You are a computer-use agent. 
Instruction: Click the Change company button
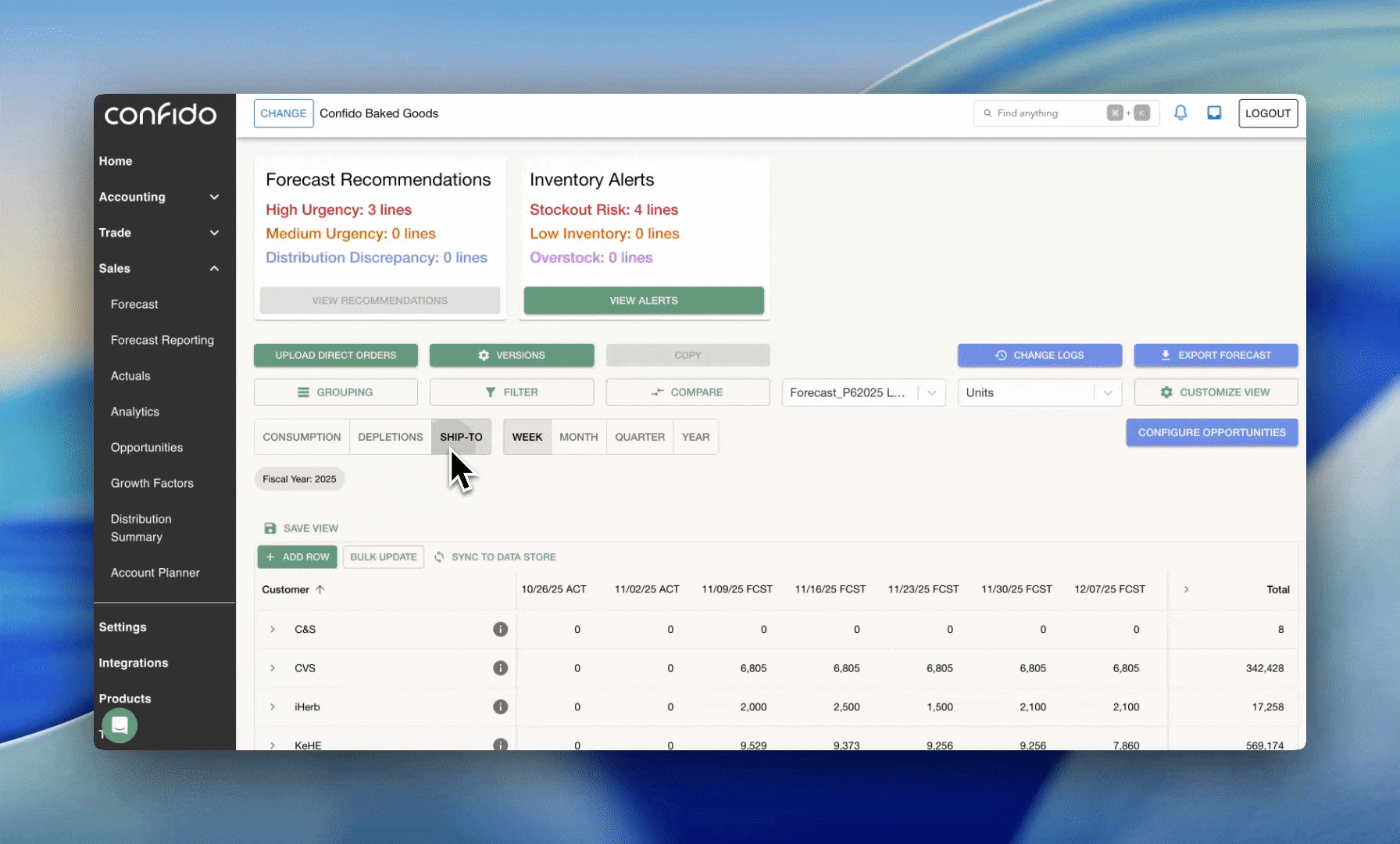click(x=284, y=113)
